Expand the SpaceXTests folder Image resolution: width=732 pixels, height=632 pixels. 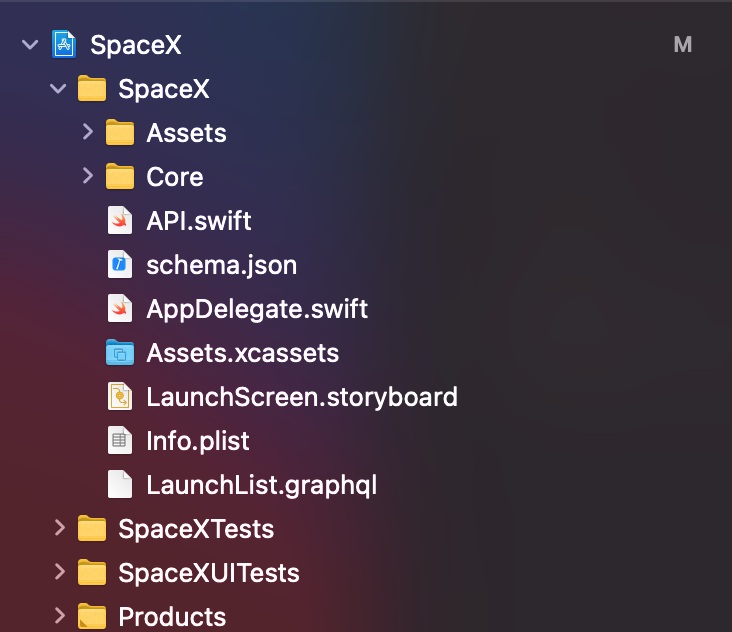(59, 528)
